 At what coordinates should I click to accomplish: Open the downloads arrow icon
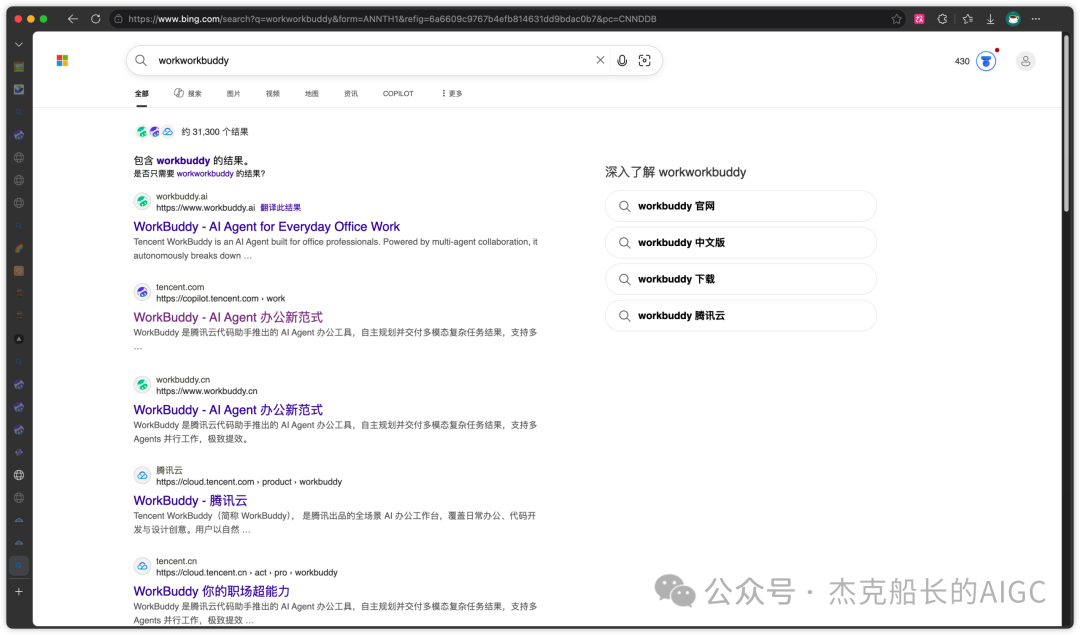[x=990, y=19]
